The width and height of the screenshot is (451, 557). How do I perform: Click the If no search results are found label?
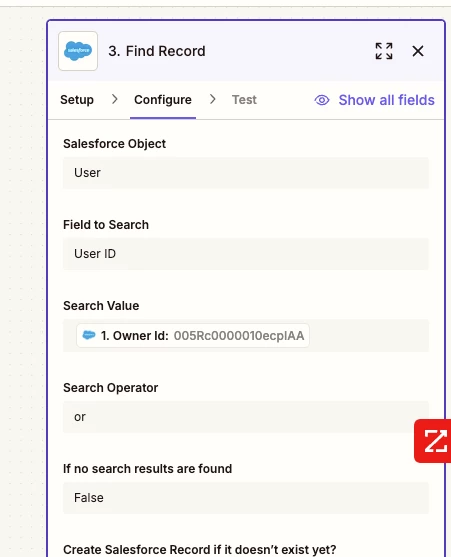[x=147, y=469]
